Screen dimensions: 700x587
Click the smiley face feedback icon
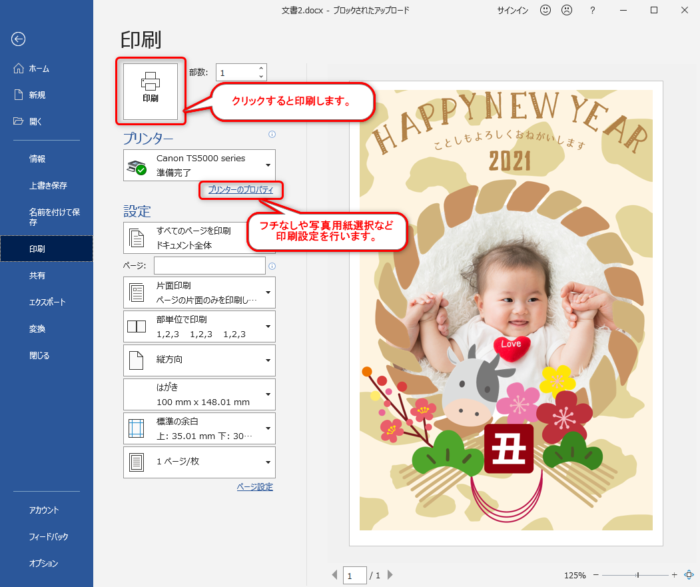point(546,10)
